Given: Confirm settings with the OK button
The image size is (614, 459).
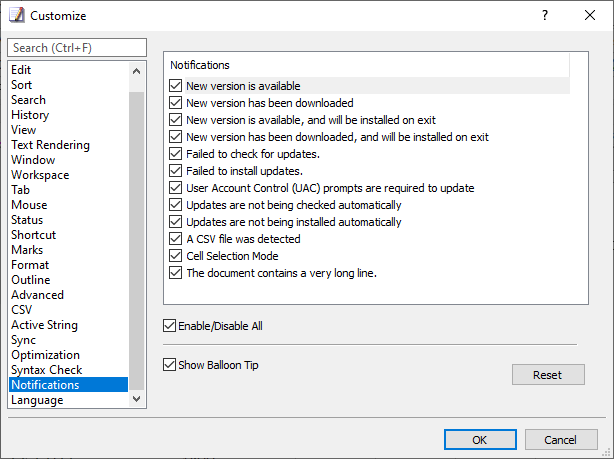Looking at the screenshot, I should (x=480, y=439).
